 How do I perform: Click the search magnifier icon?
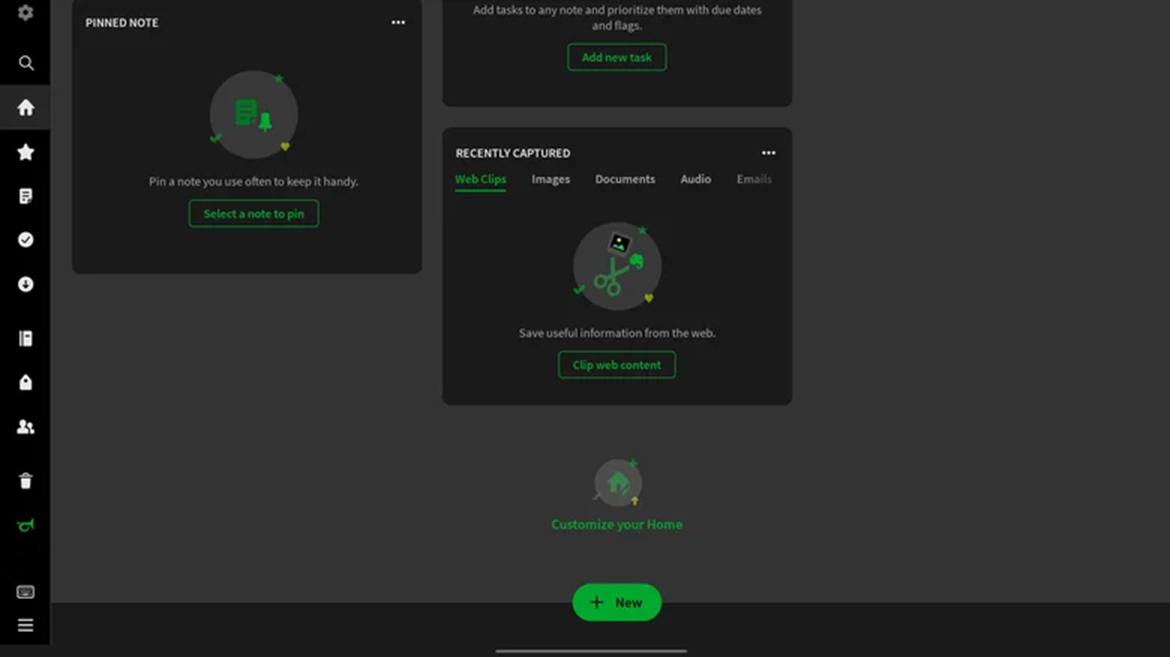tap(26, 63)
